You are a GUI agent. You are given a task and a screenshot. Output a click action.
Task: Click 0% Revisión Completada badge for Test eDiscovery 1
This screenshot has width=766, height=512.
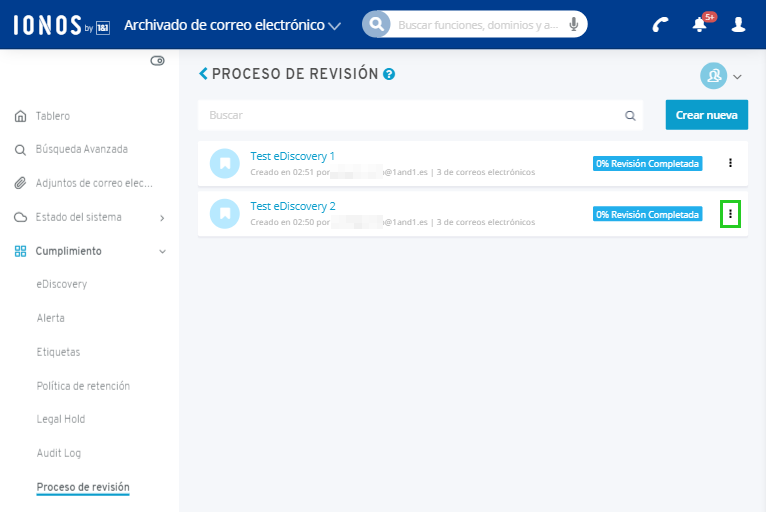(x=647, y=164)
